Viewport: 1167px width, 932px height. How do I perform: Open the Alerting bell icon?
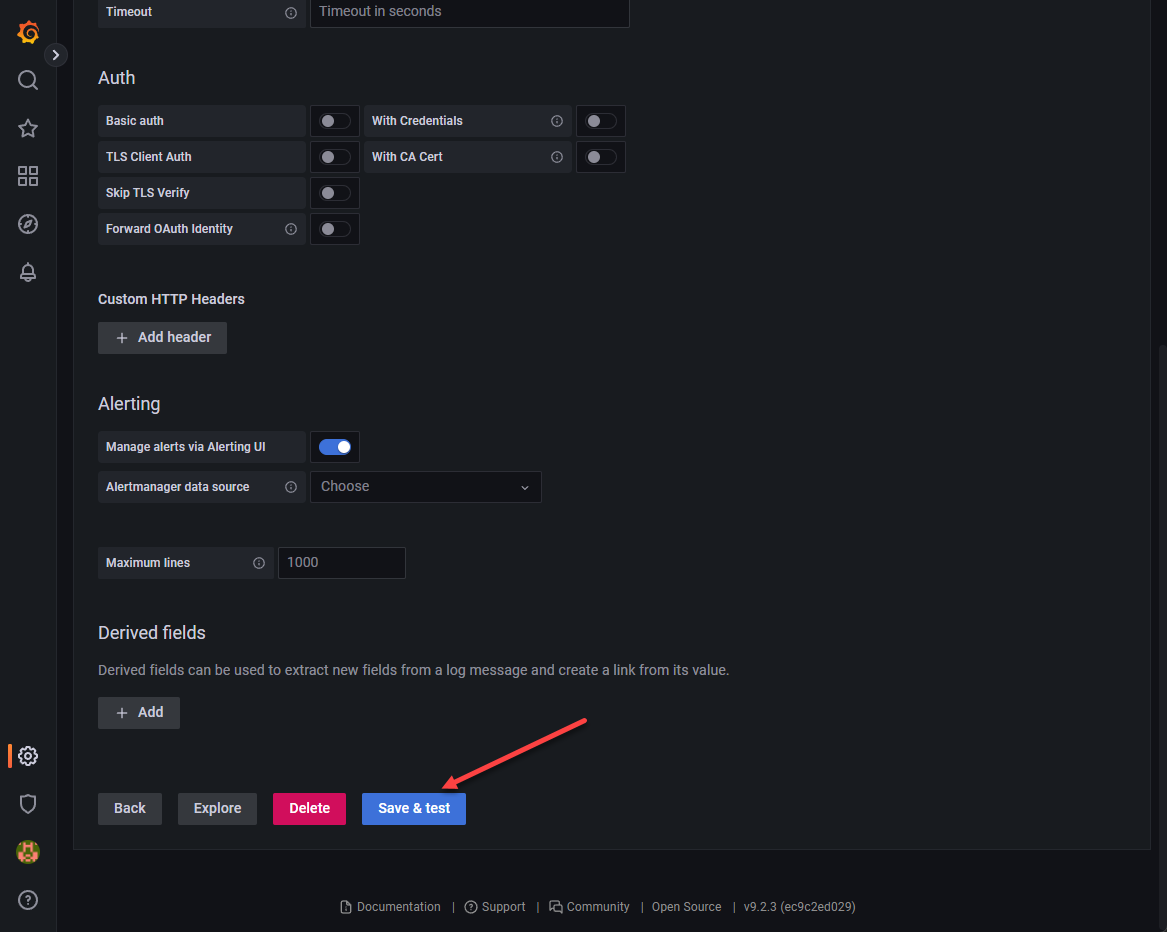click(x=28, y=272)
